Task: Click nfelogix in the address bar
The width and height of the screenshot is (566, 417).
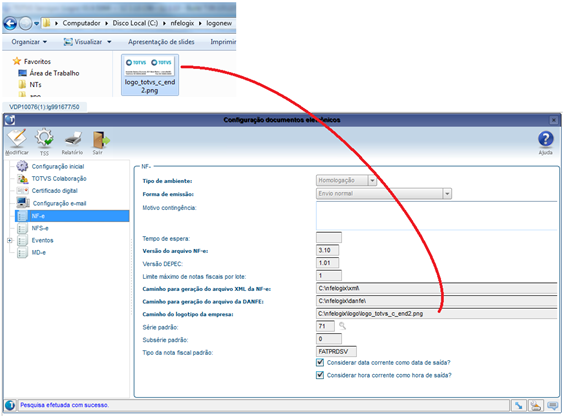Action: 182,23
